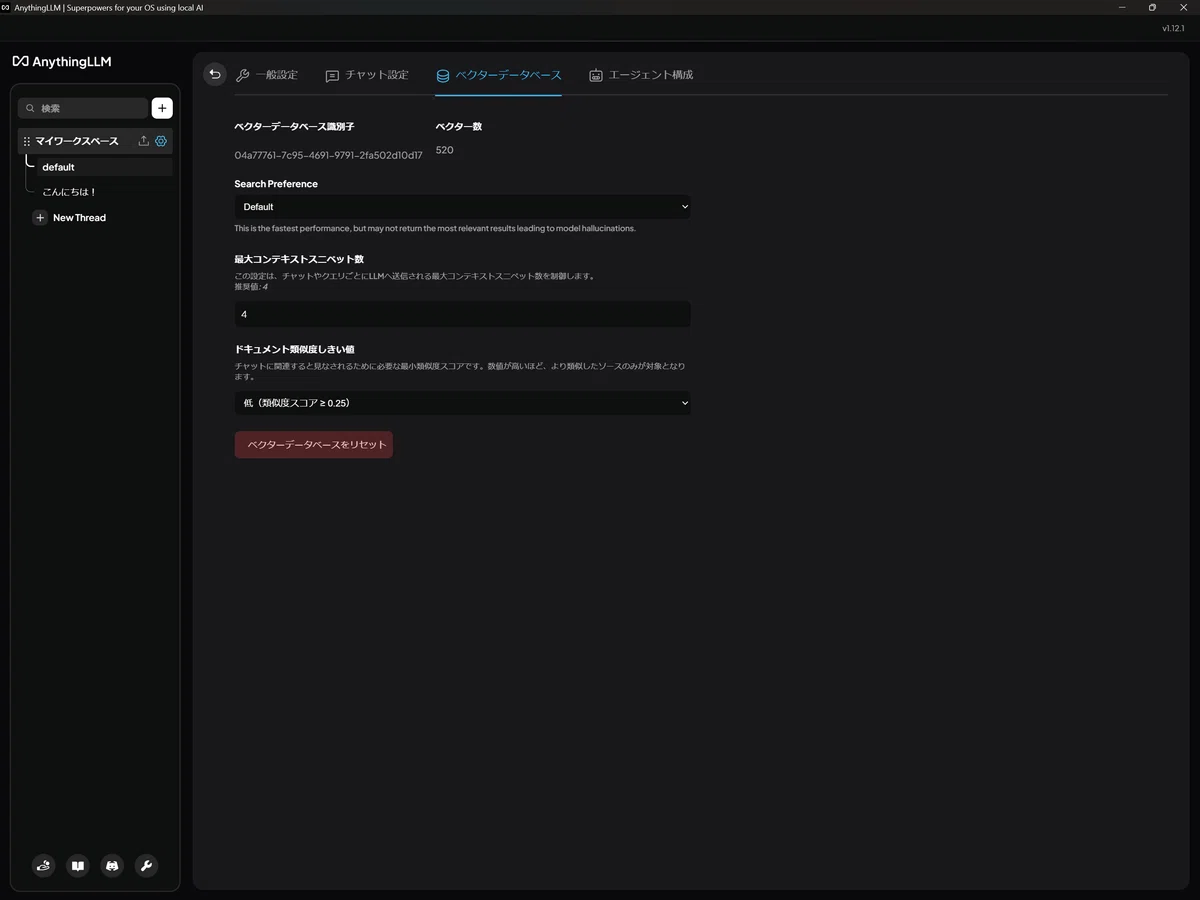Restore down the application window
This screenshot has width=1200, height=900.
1152,7
